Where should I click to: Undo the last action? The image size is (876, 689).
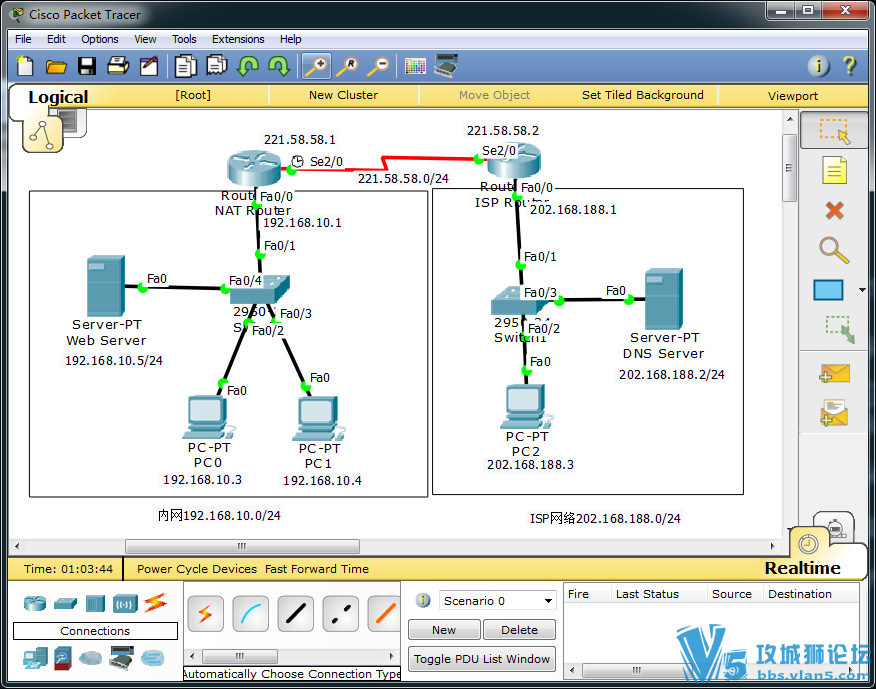point(247,66)
